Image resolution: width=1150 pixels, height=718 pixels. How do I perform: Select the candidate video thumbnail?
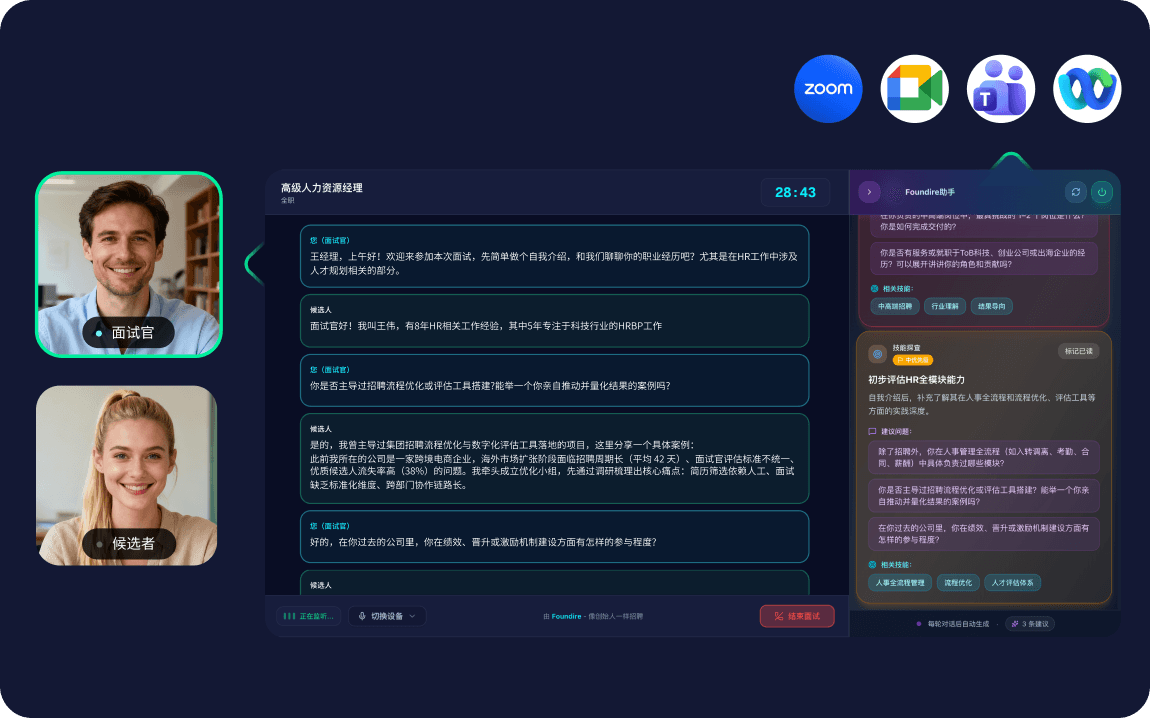[x=127, y=475]
